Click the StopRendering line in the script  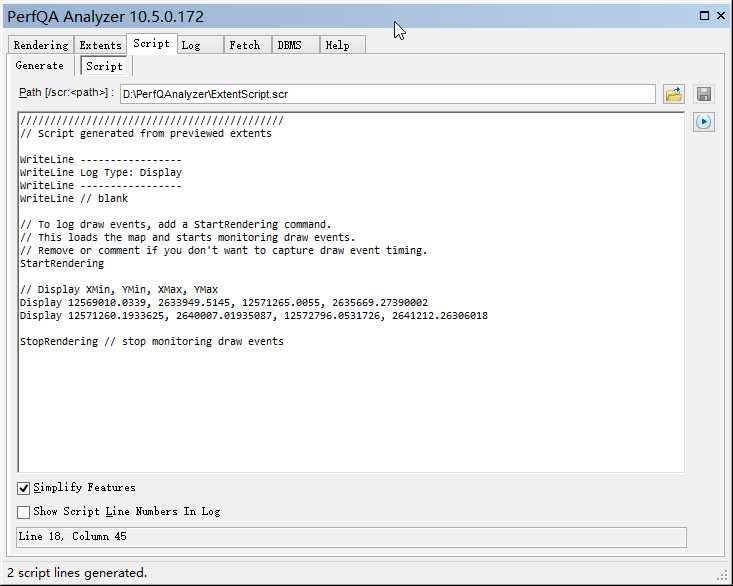click(151, 342)
